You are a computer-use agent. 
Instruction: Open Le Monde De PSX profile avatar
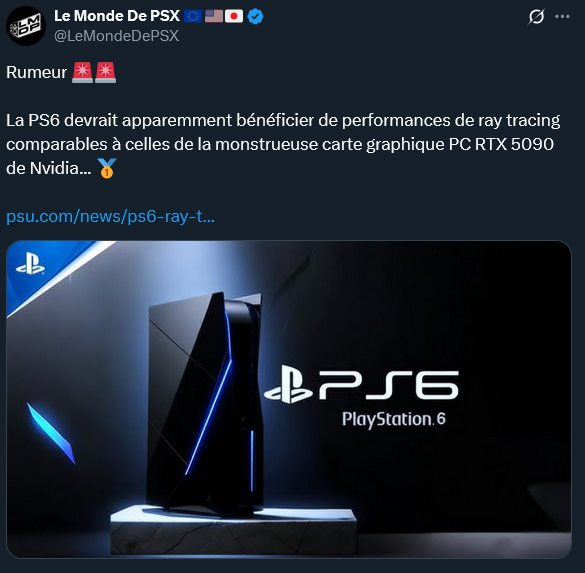tap(26, 26)
